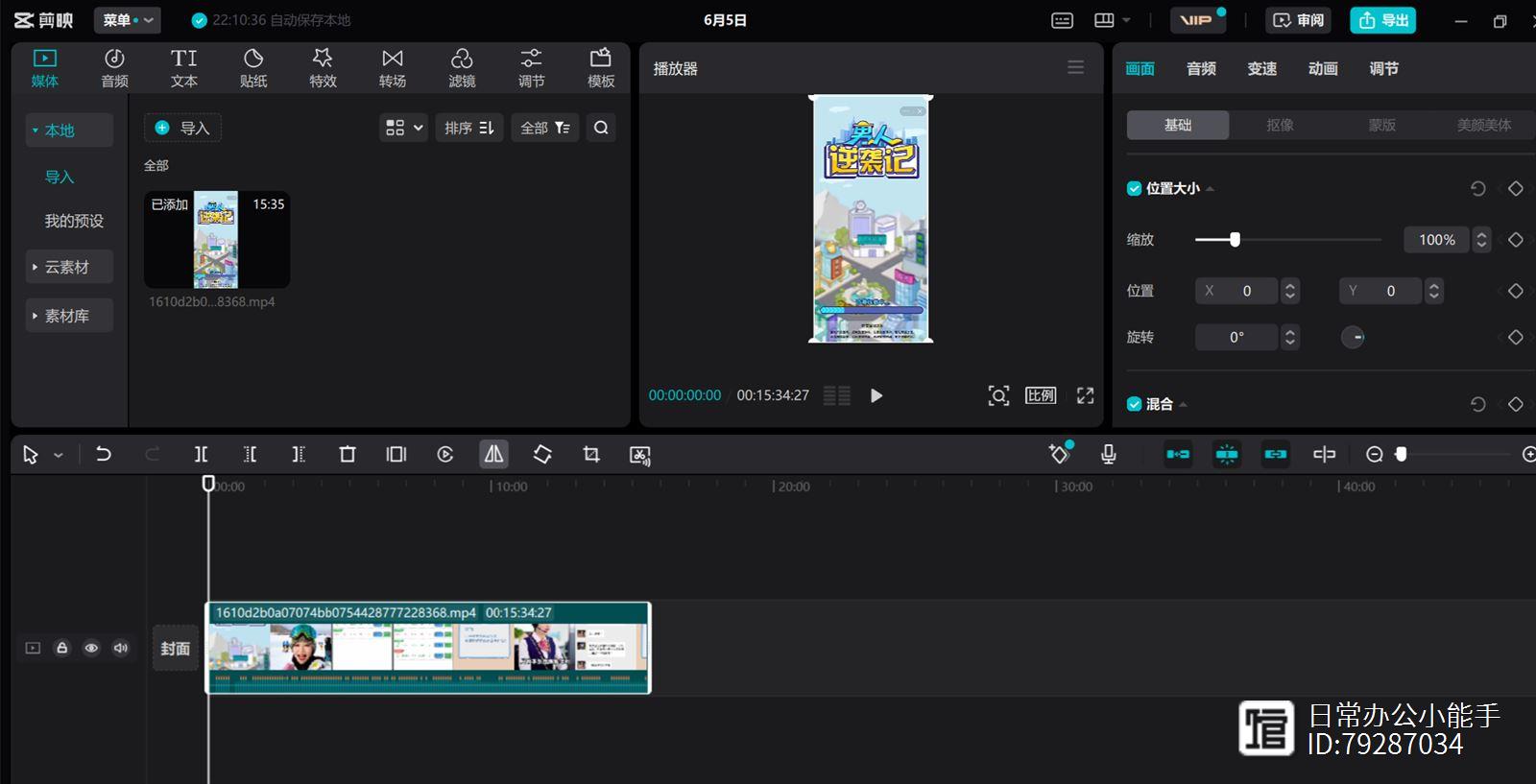Toggle track visibility eye icon
Image resolution: width=1536 pixels, height=784 pixels.
coord(91,648)
